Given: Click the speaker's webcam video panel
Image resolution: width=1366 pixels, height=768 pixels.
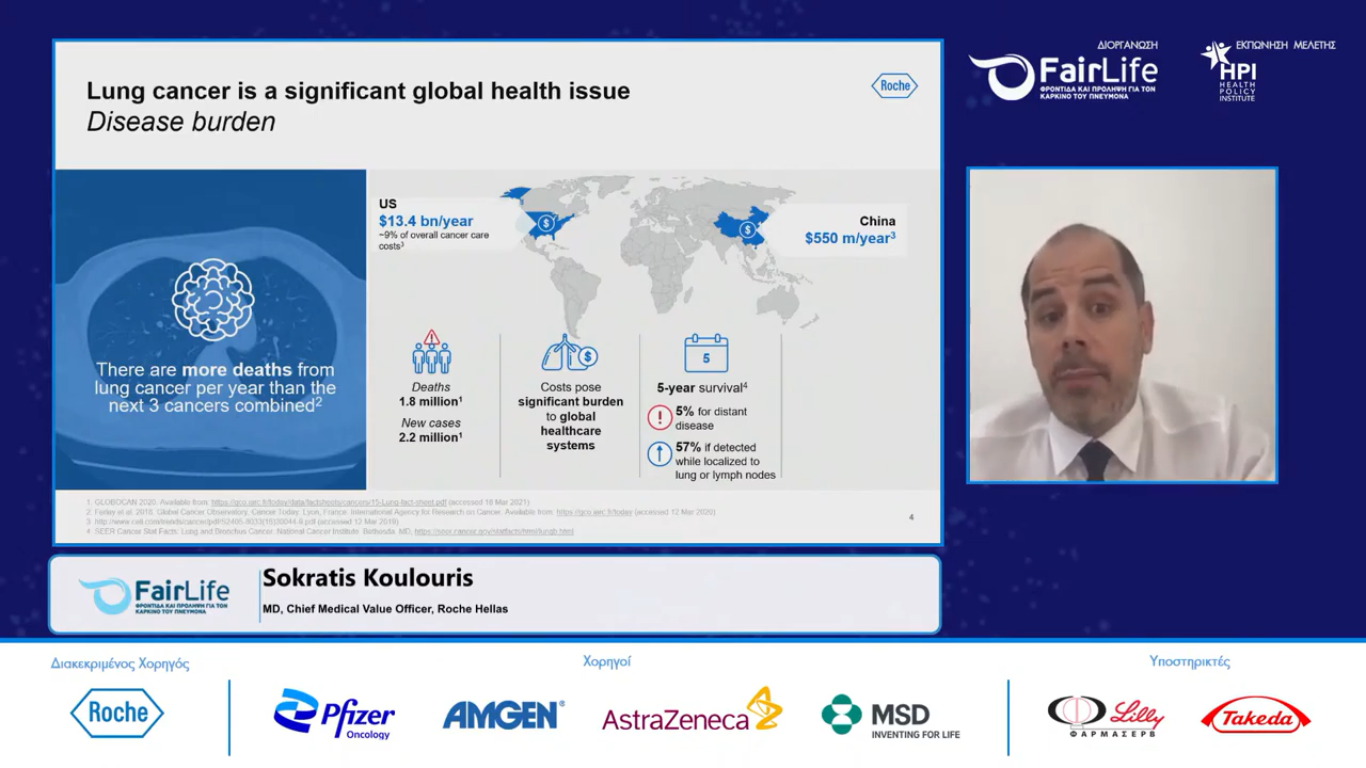Looking at the screenshot, I should 1122,325.
